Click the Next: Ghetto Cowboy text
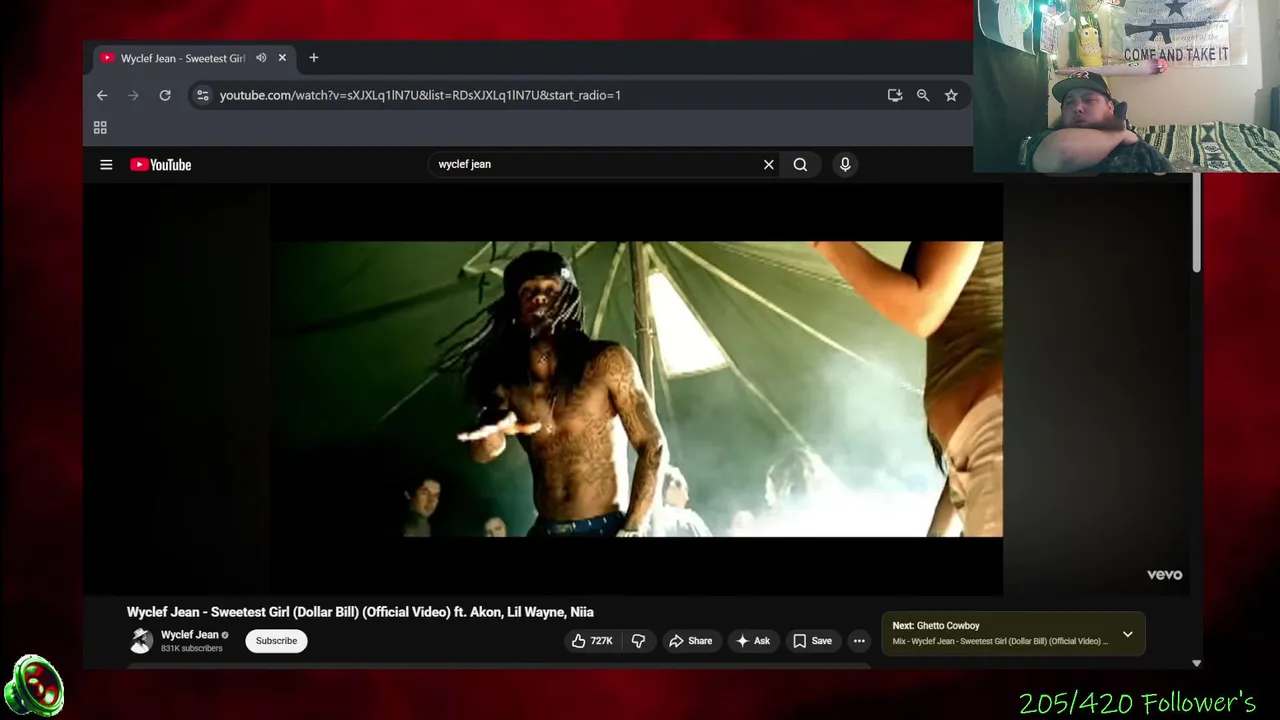Image resolution: width=1280 pixels, height=720 pixels. (x=936, y=626)
